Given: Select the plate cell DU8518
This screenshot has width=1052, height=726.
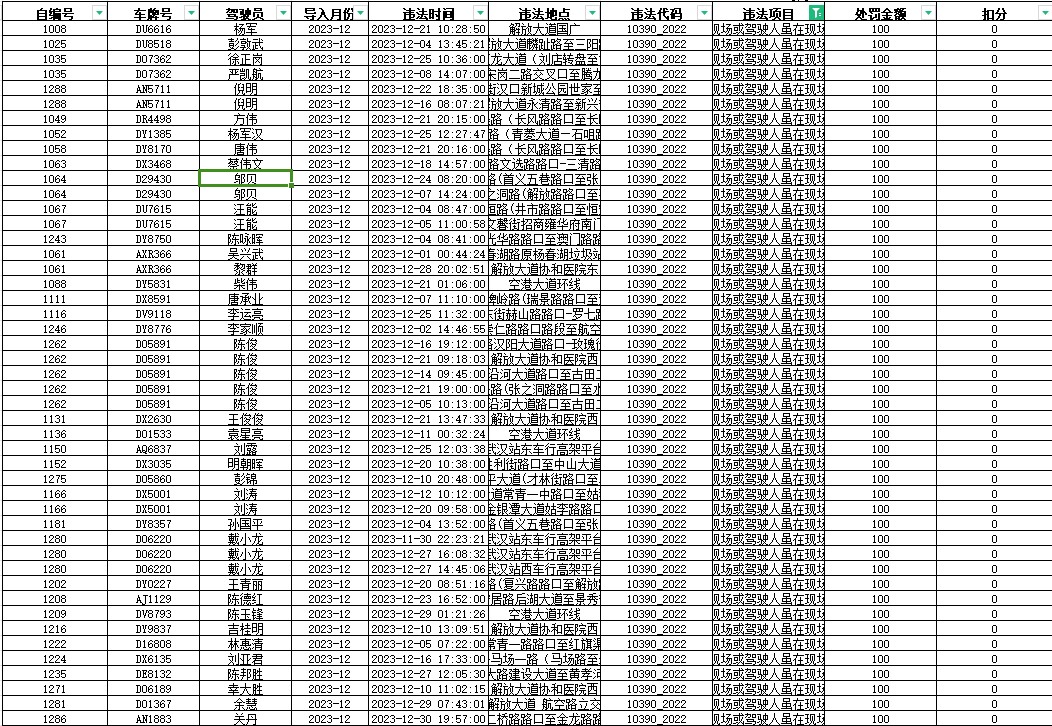Looking at the screenshot, I should (153, 44).
